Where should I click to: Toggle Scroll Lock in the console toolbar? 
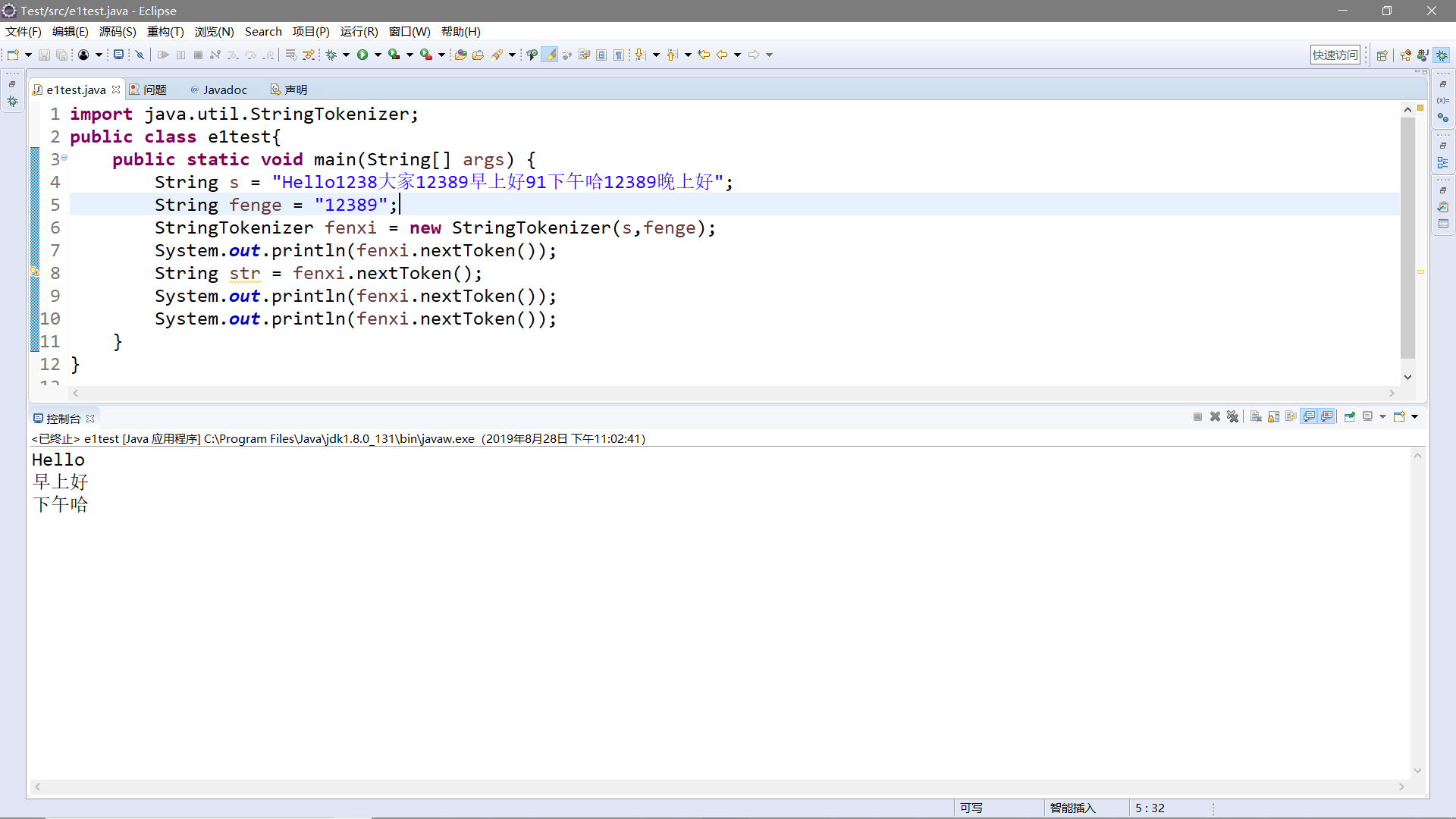click(x=1273, y=416)
